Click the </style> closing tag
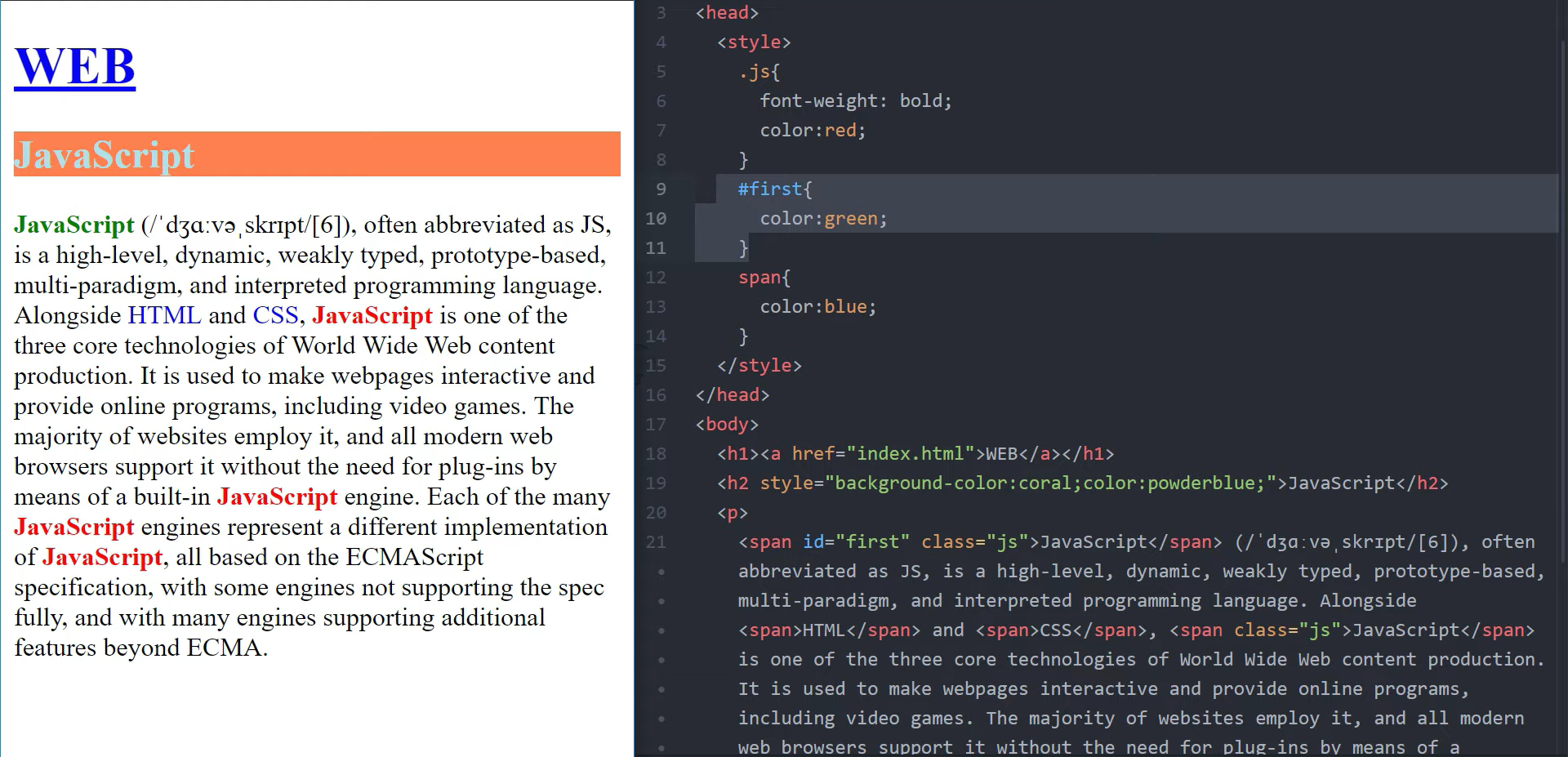The height and width of the screenshot is (757, 1568). 759,366
